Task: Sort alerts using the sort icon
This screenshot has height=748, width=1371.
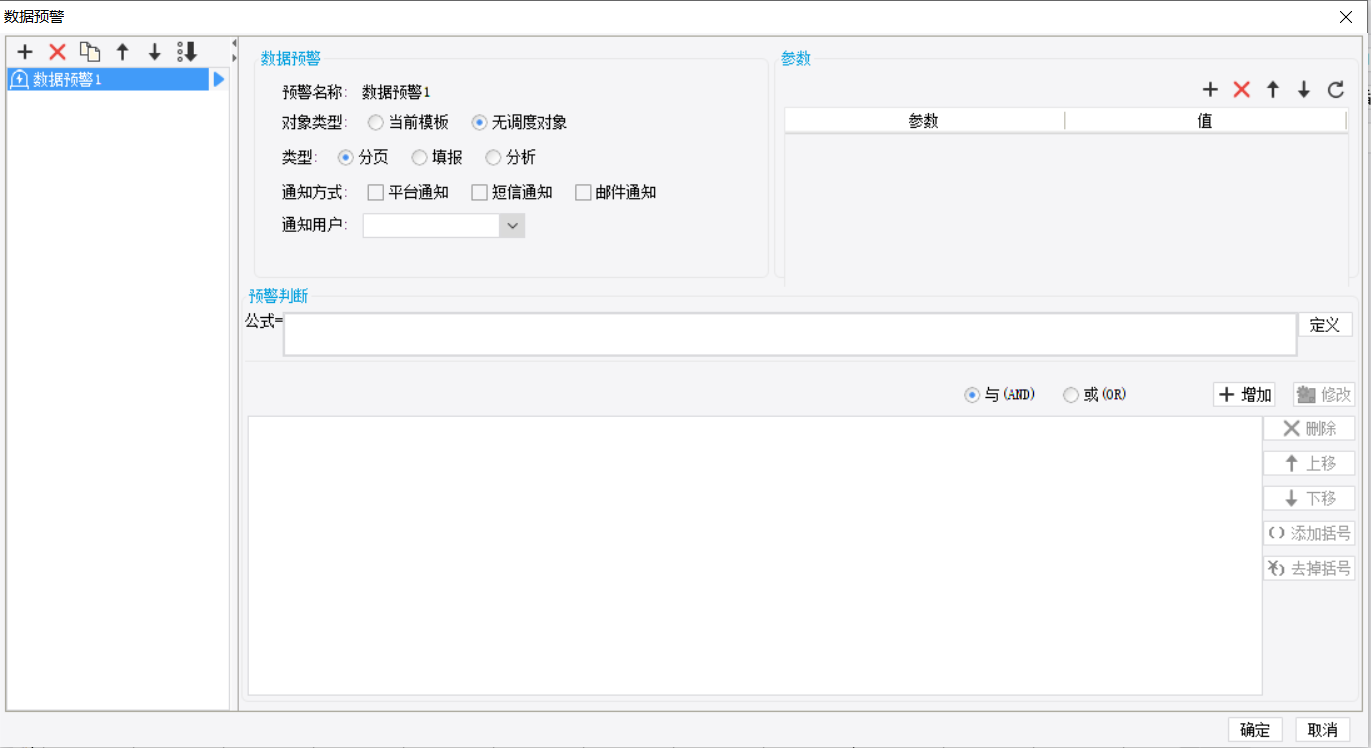Action: coord(187,52)
